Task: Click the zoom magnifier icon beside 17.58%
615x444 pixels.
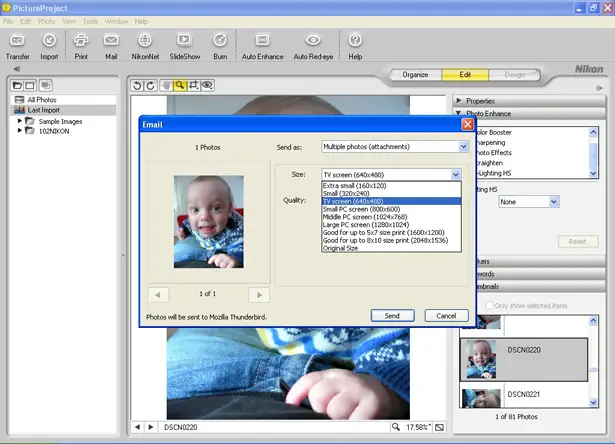Action: (x=396, y=427)
